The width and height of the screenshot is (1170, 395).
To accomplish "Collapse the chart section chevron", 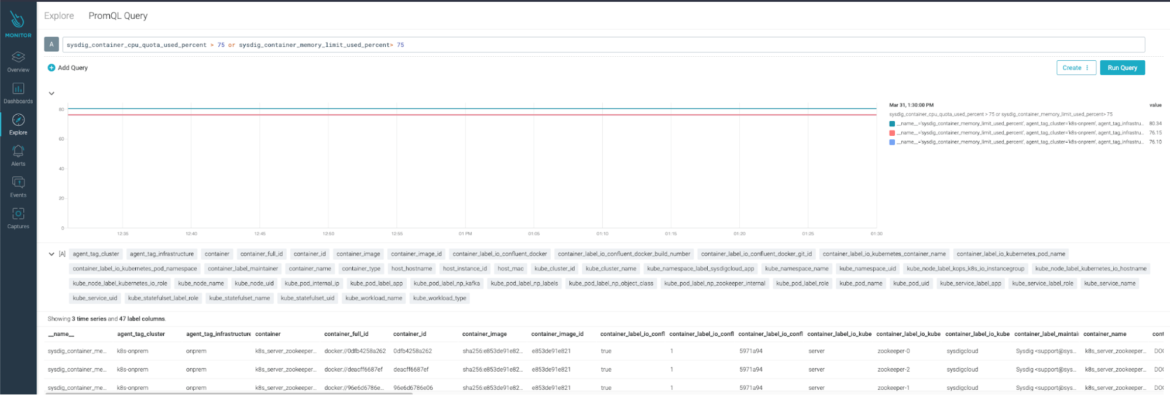I will coord(51,93).
